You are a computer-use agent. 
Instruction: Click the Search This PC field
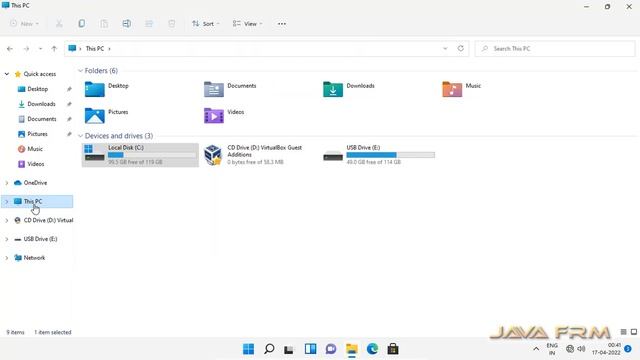click(555, 49)
